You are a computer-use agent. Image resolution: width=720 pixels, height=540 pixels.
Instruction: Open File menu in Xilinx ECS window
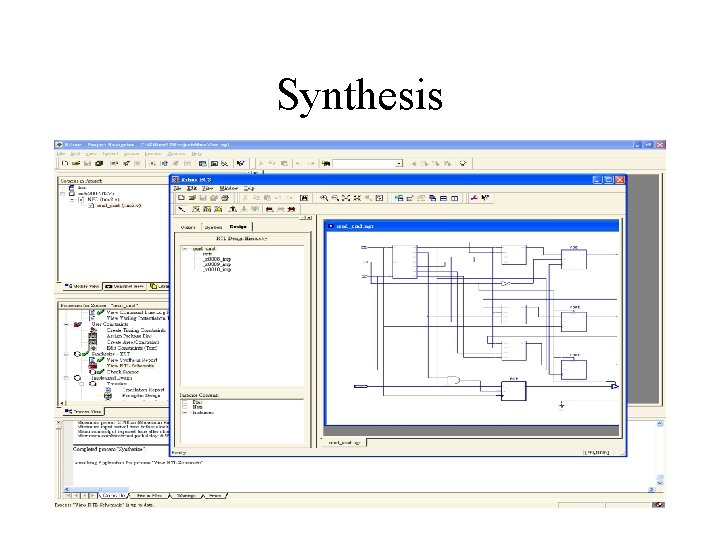point(177,188)
